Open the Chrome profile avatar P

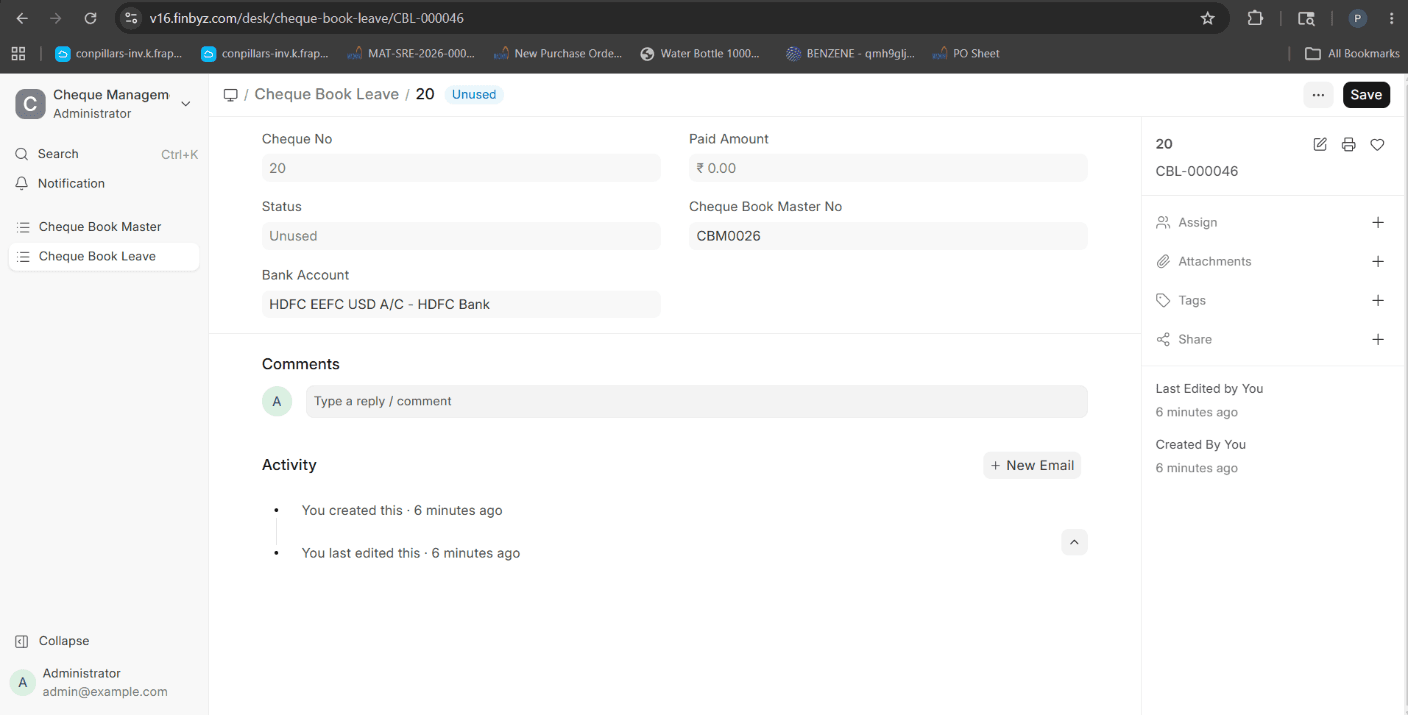click(x=1358, y=18)
